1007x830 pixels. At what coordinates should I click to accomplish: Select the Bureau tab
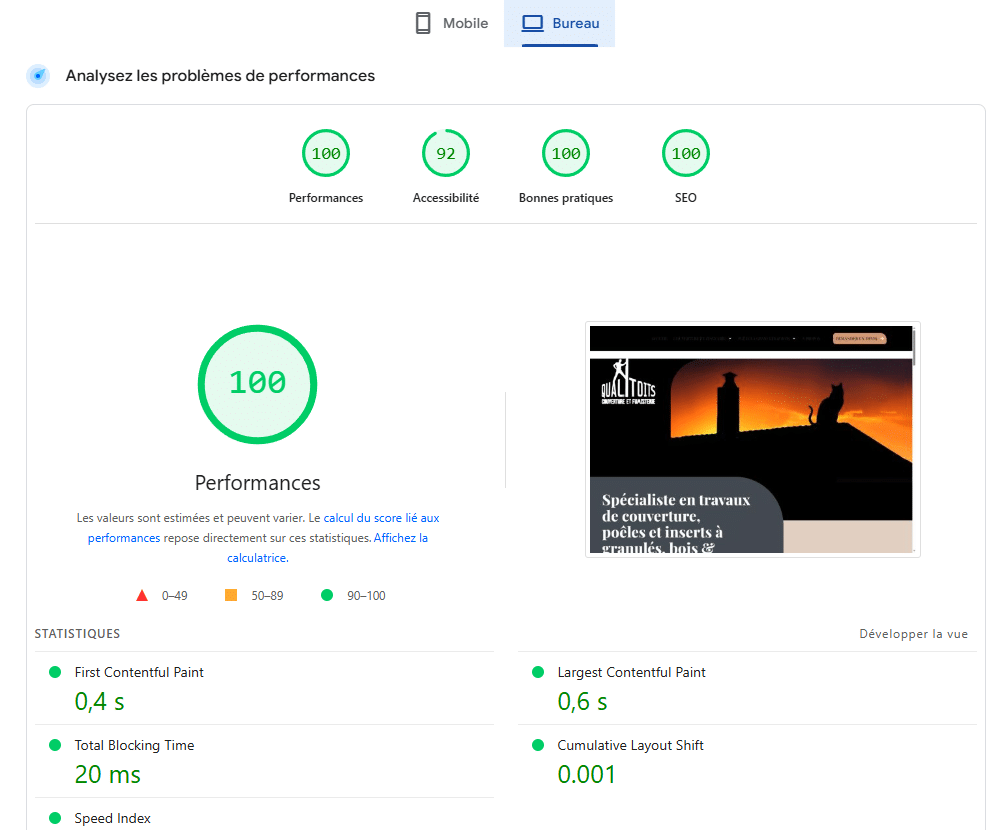coord(559,23)
